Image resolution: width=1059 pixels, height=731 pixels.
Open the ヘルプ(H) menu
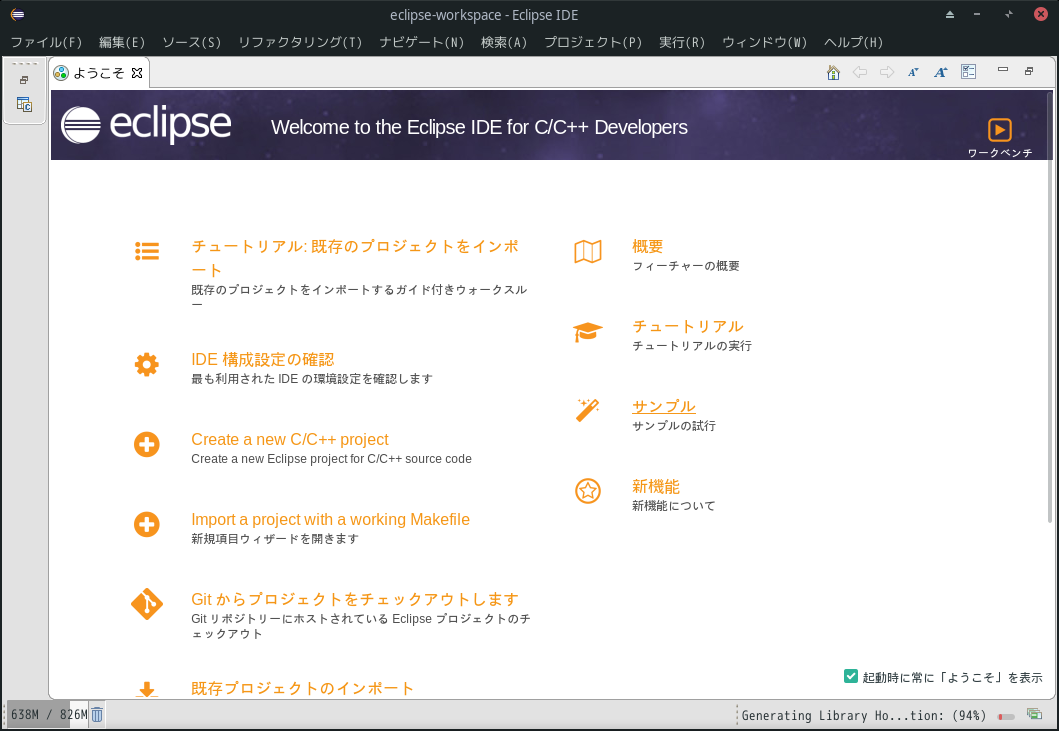853,42
